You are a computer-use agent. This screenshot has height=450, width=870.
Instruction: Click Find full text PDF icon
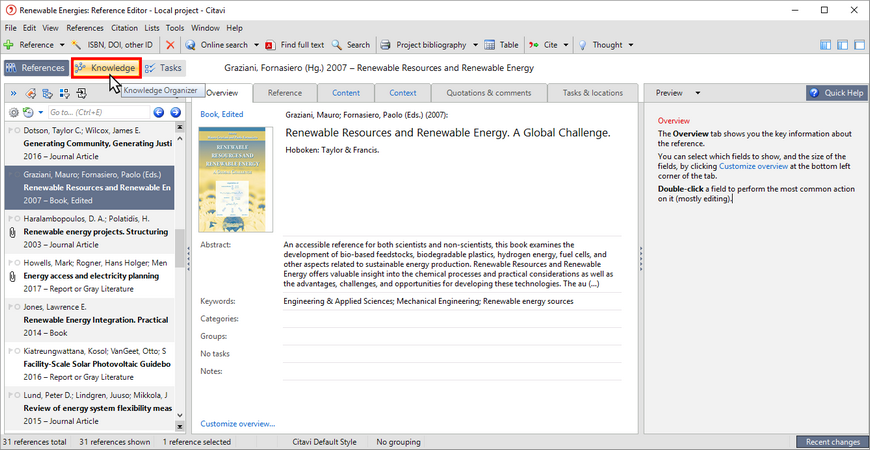pyautogui.click(x=270, y=45)
